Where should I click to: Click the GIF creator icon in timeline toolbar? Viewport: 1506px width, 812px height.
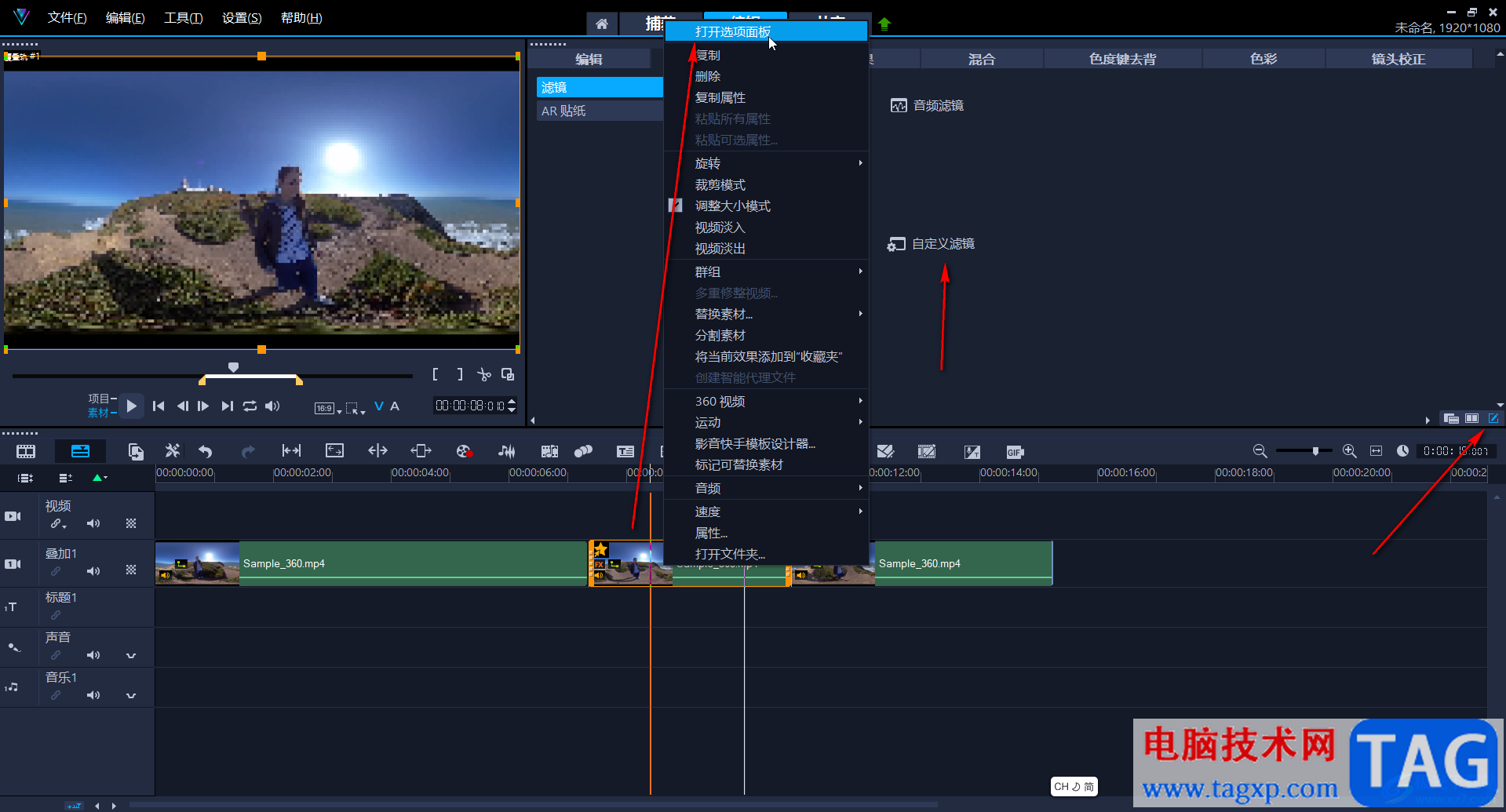pos(1014,452)
